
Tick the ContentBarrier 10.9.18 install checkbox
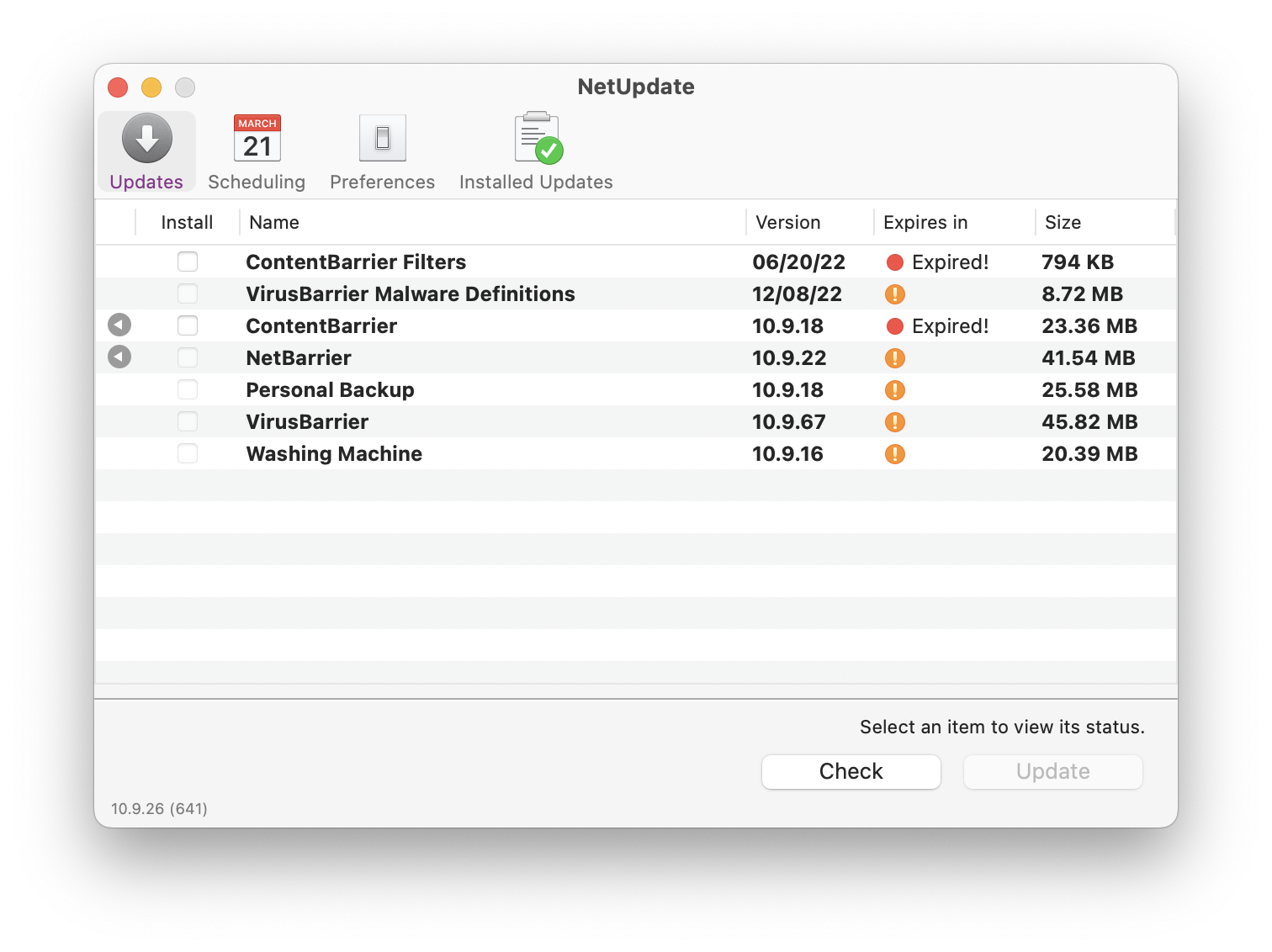point(188,325)
